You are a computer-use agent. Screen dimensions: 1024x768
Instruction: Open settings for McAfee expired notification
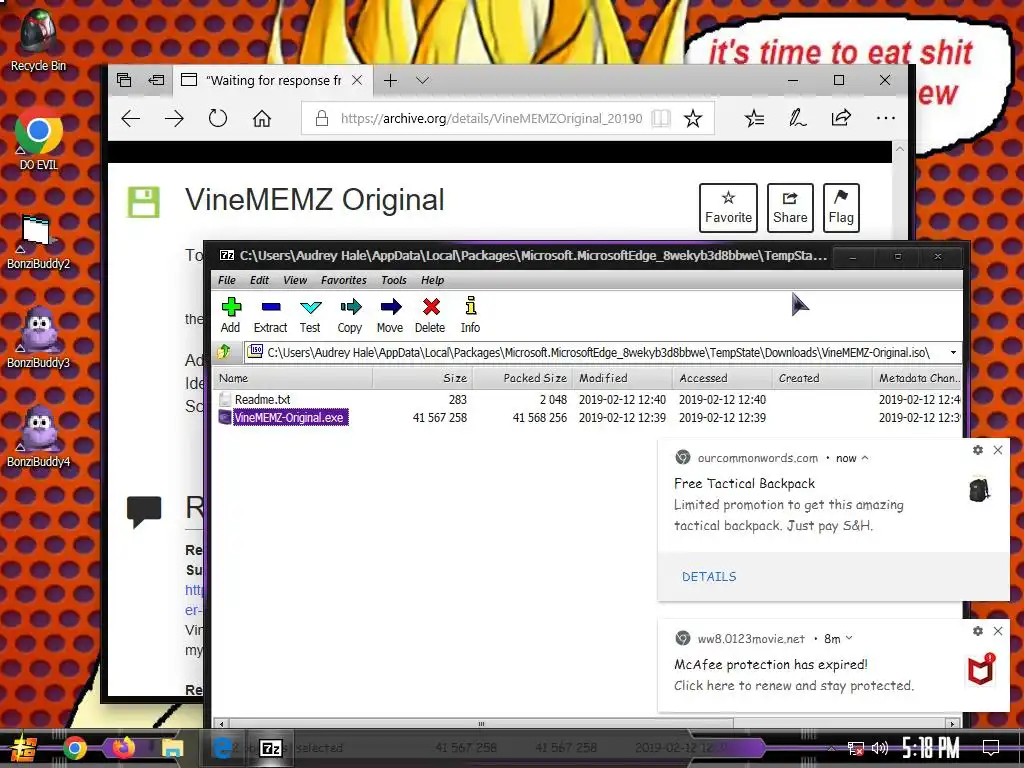pyautogui.click(x=978, y=631)
